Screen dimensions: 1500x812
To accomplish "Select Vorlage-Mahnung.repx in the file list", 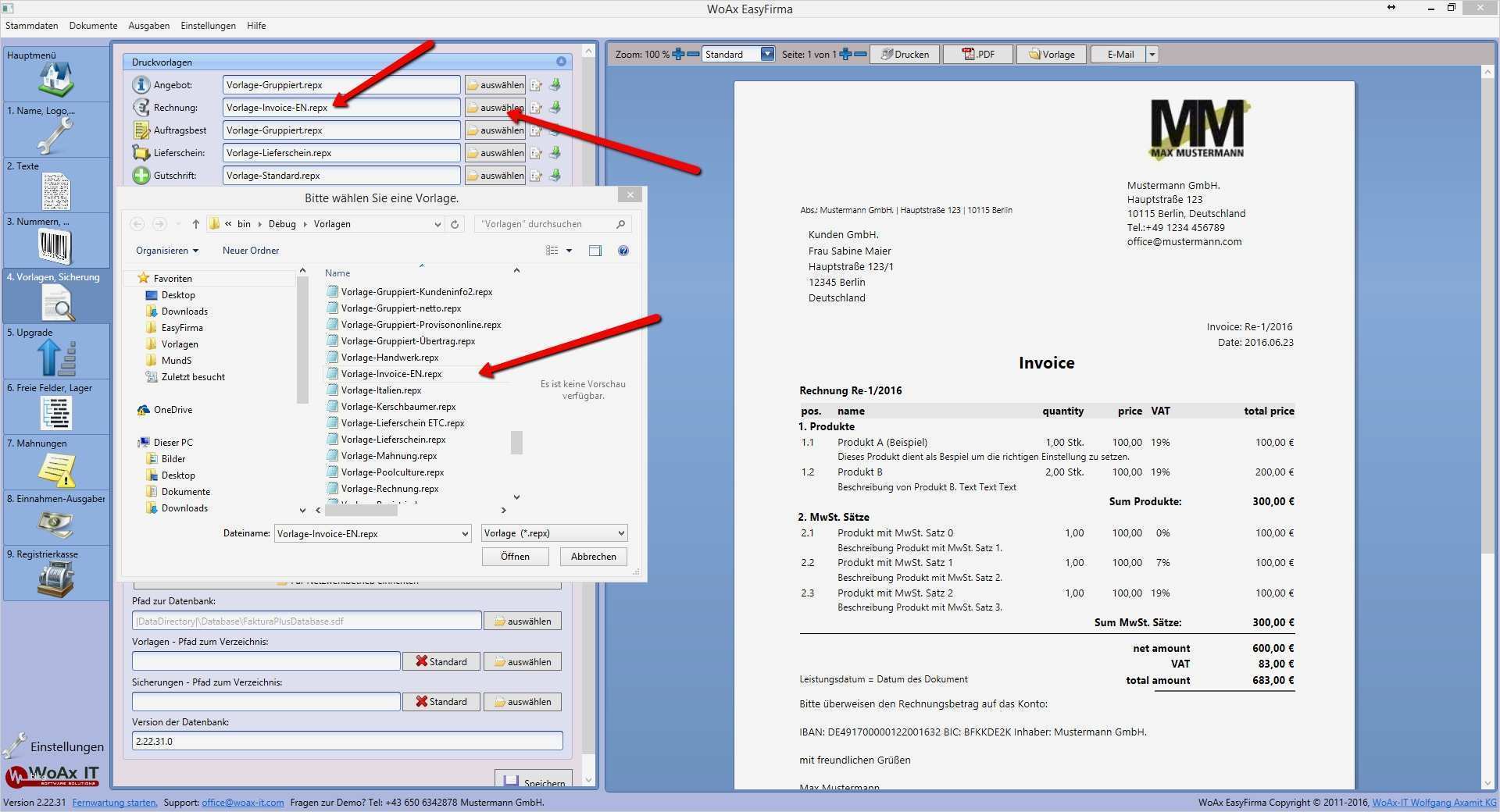I will tap(389, 456).
